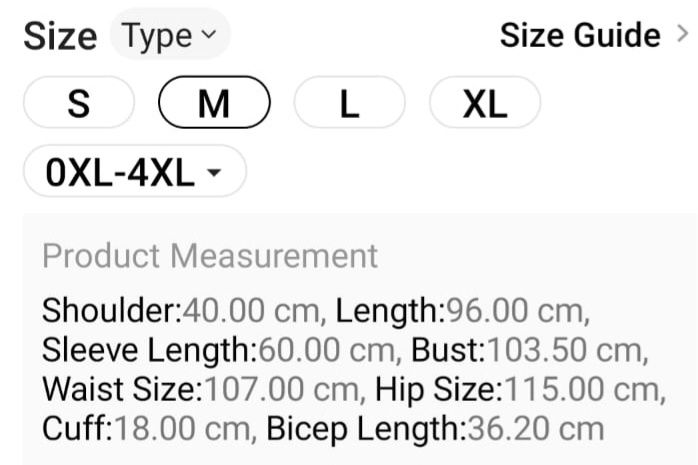Open the Size Guide link

coord(580,36)
